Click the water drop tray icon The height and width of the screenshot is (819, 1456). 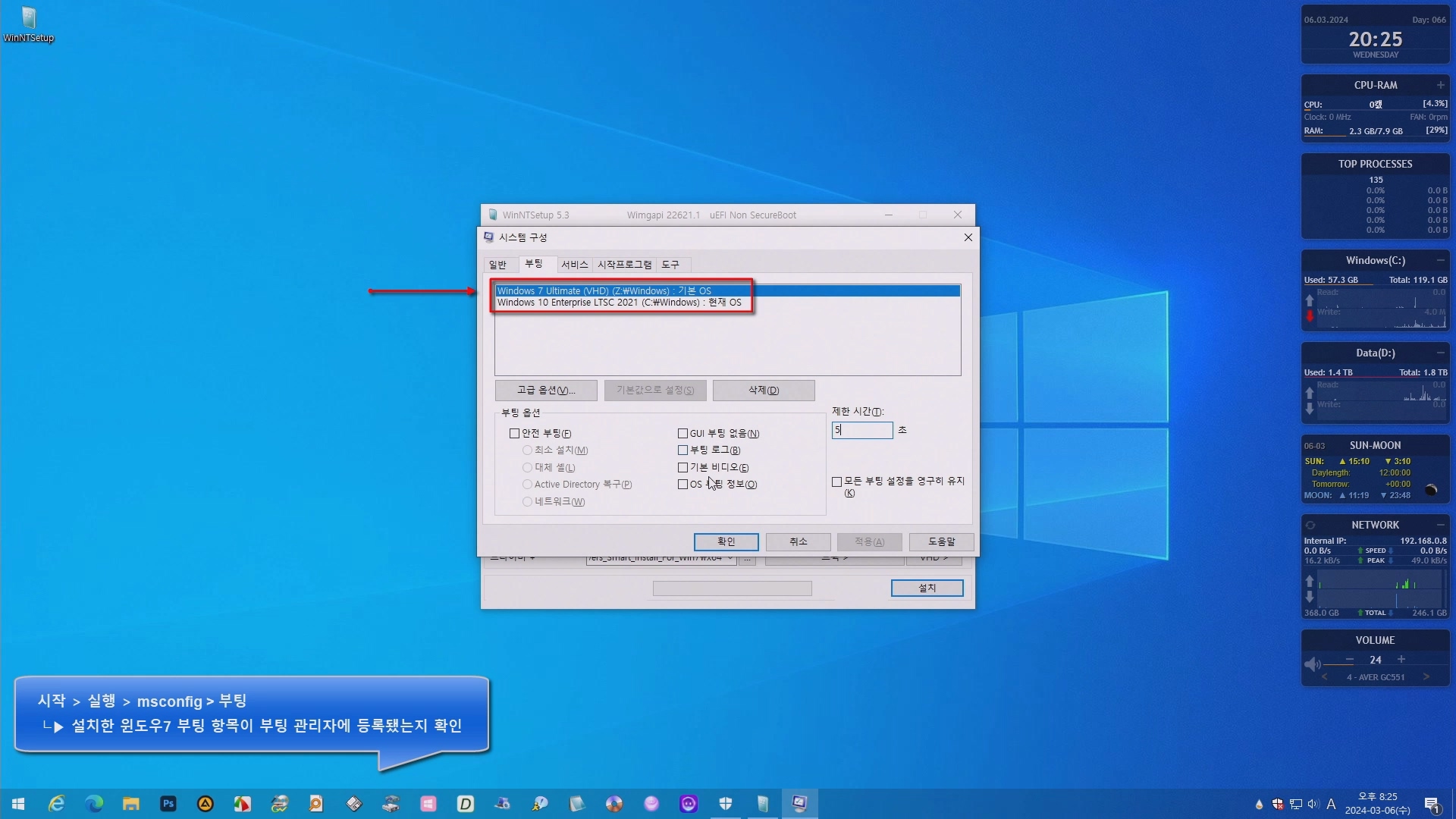1260,804
